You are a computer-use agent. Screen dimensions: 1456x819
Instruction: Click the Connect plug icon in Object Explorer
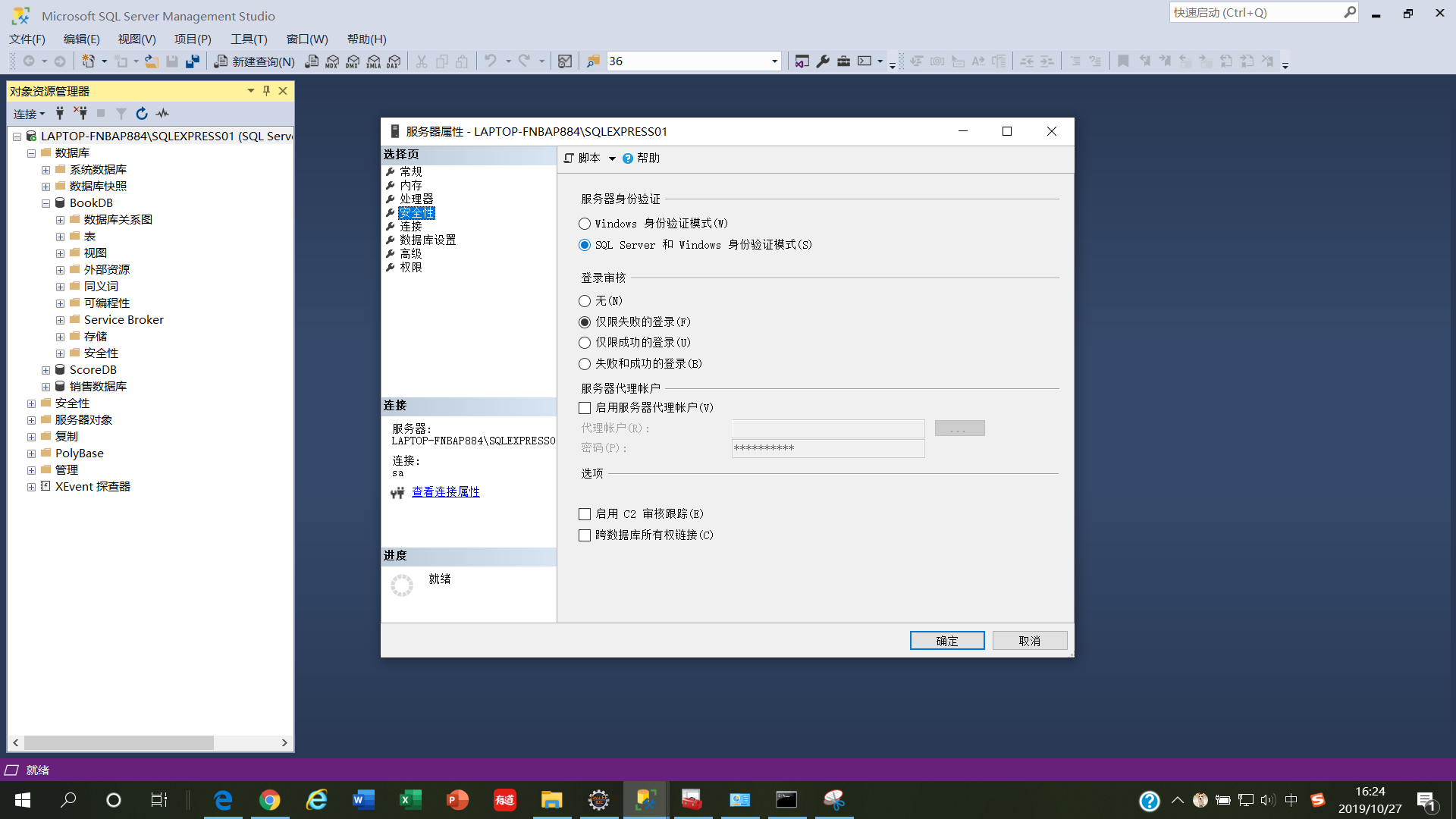tap(59, 114)
